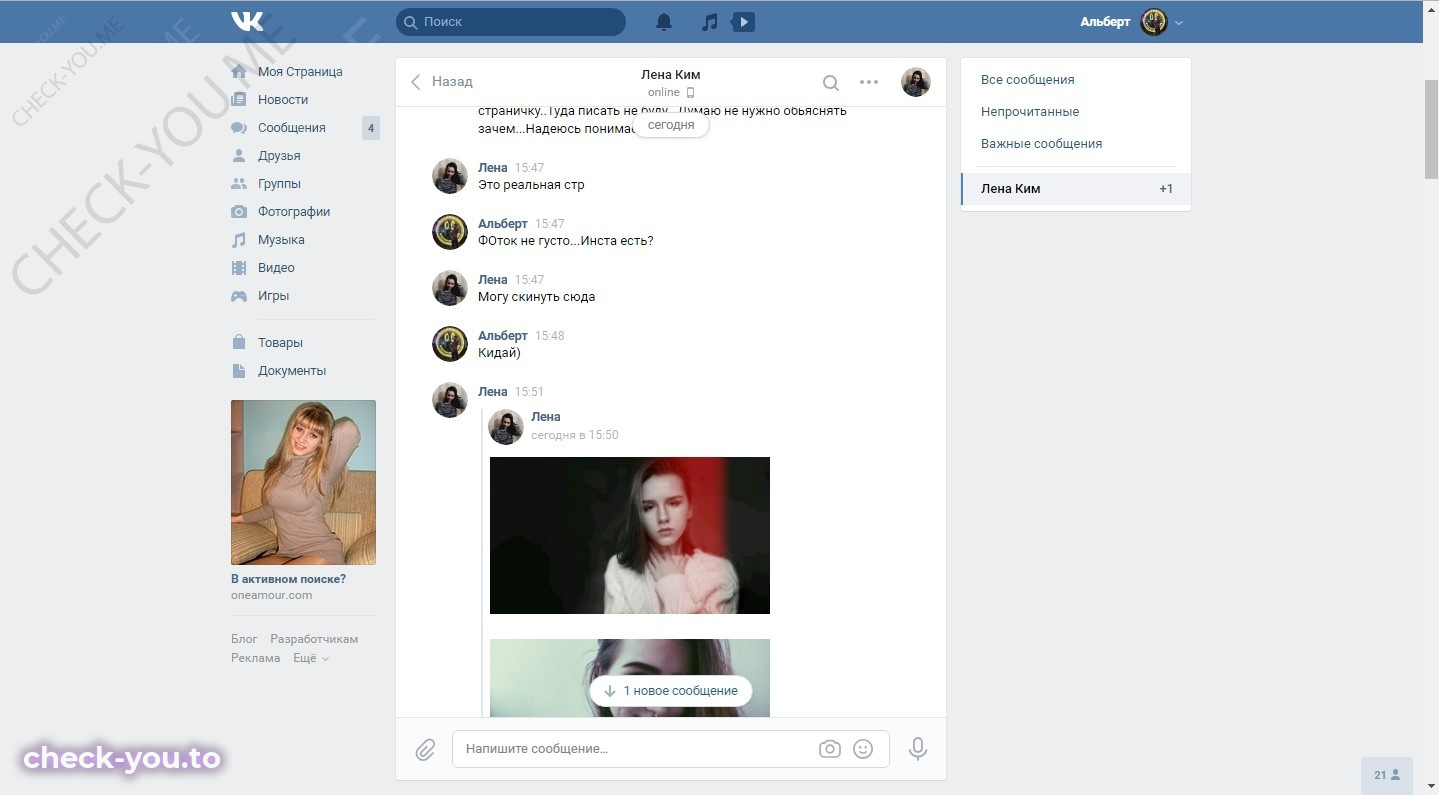Search within the conversation with magnifier icon
The width and height of the screenshot is (1439, 795).
click(830, 82)
